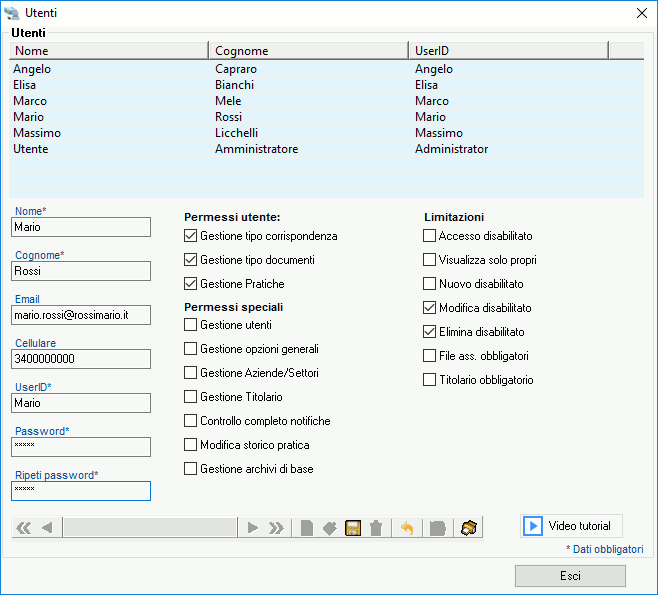Tick Nuovo disabilitato

[429, 284]
